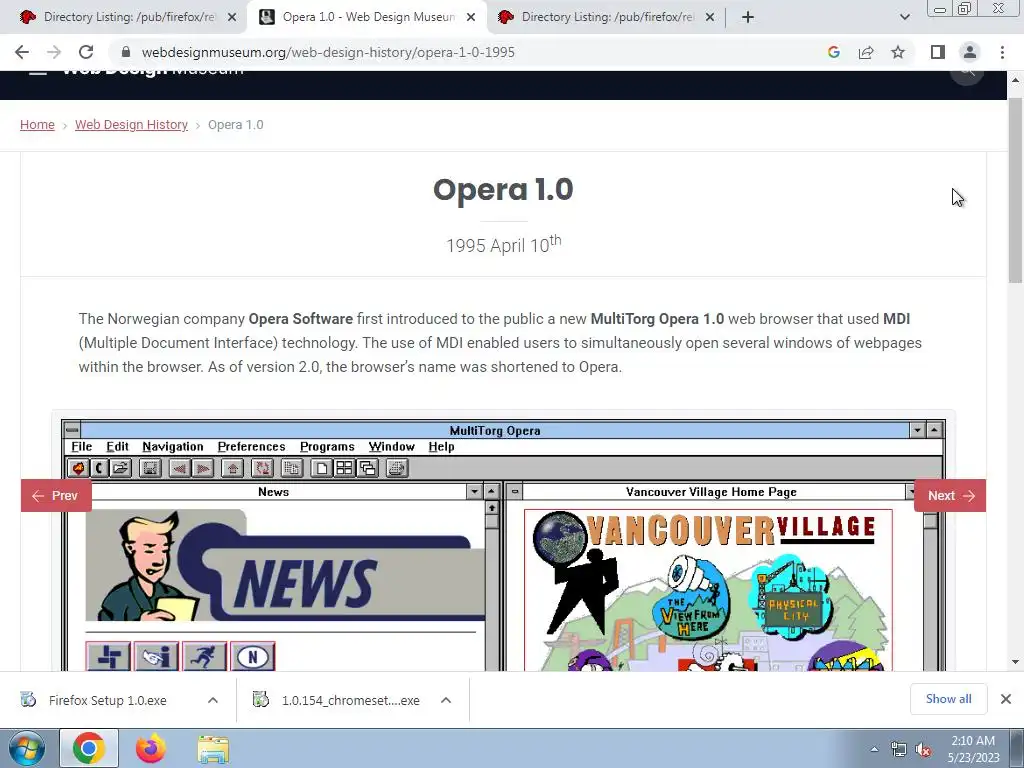Open Chrome profile menu
This screenshot has width=1024, height=768.
(970, 52)
